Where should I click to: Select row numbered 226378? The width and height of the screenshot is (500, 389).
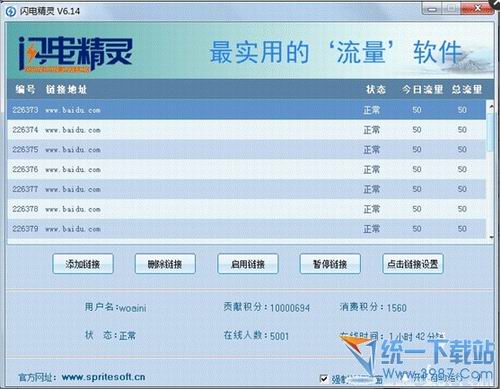click(x=246, y=209)
